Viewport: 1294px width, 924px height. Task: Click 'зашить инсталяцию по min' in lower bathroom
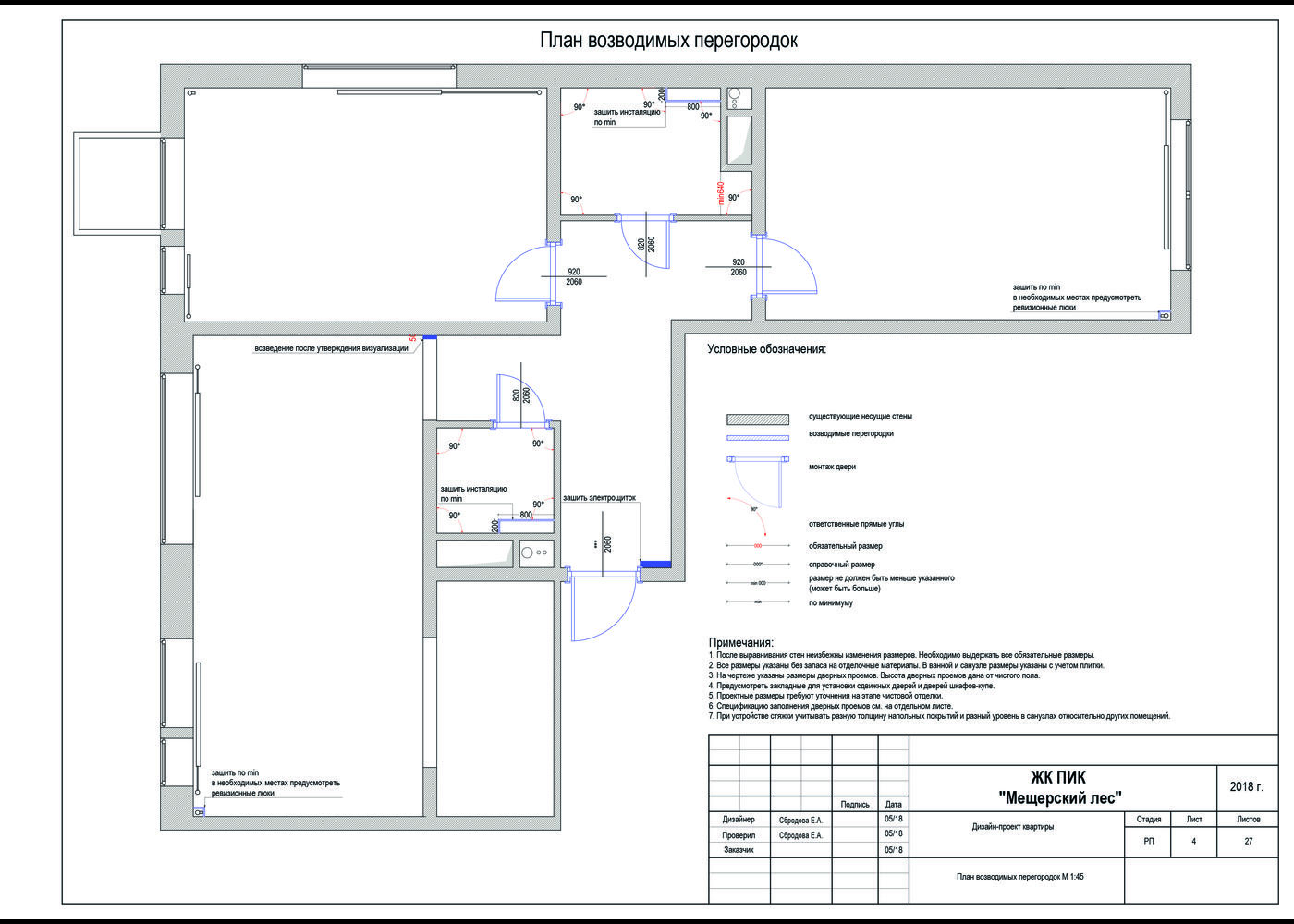473,493
